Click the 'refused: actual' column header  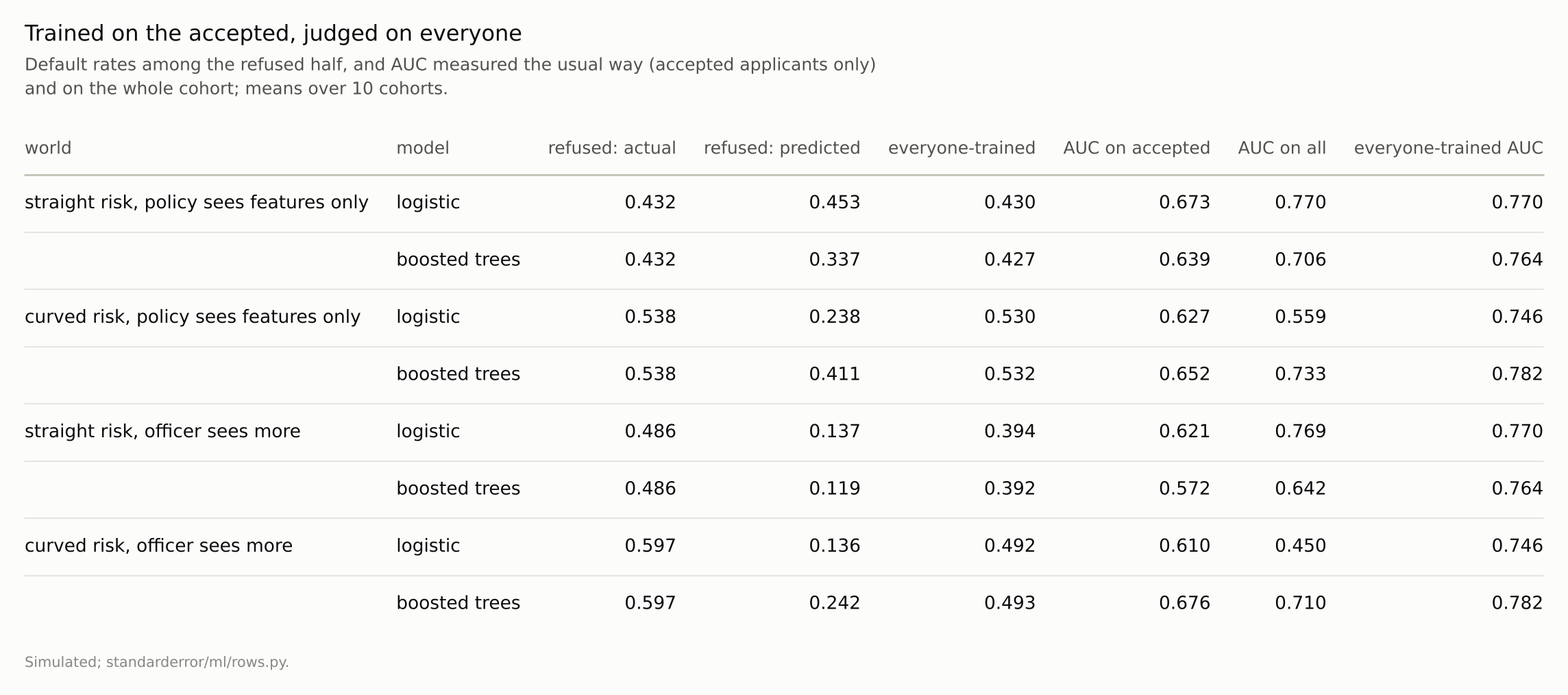612,148
